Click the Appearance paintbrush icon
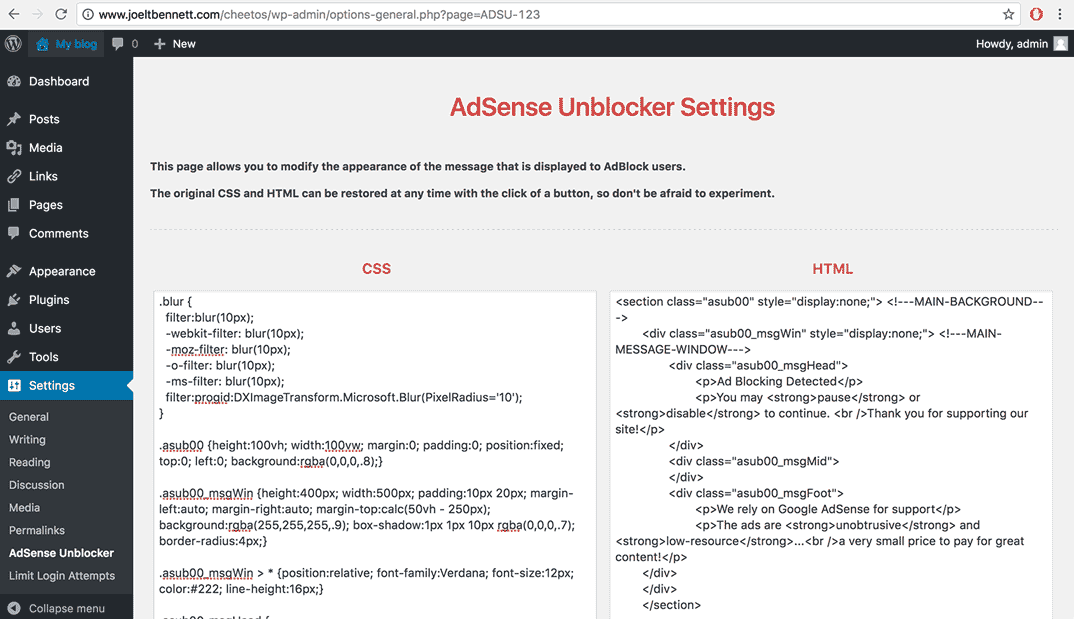1074x619 pixels. 14,271
